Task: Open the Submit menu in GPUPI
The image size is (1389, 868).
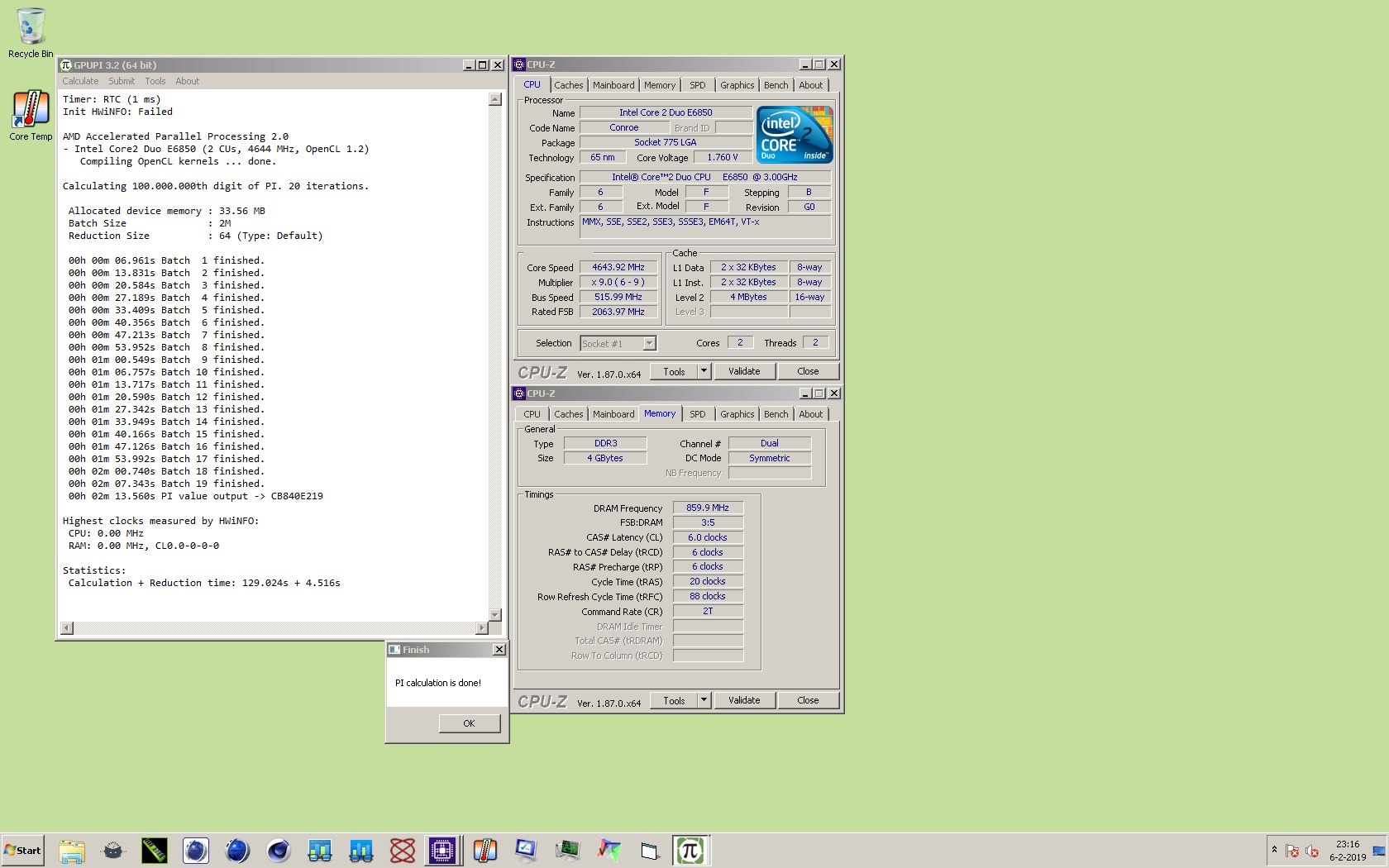Action: 122,81
